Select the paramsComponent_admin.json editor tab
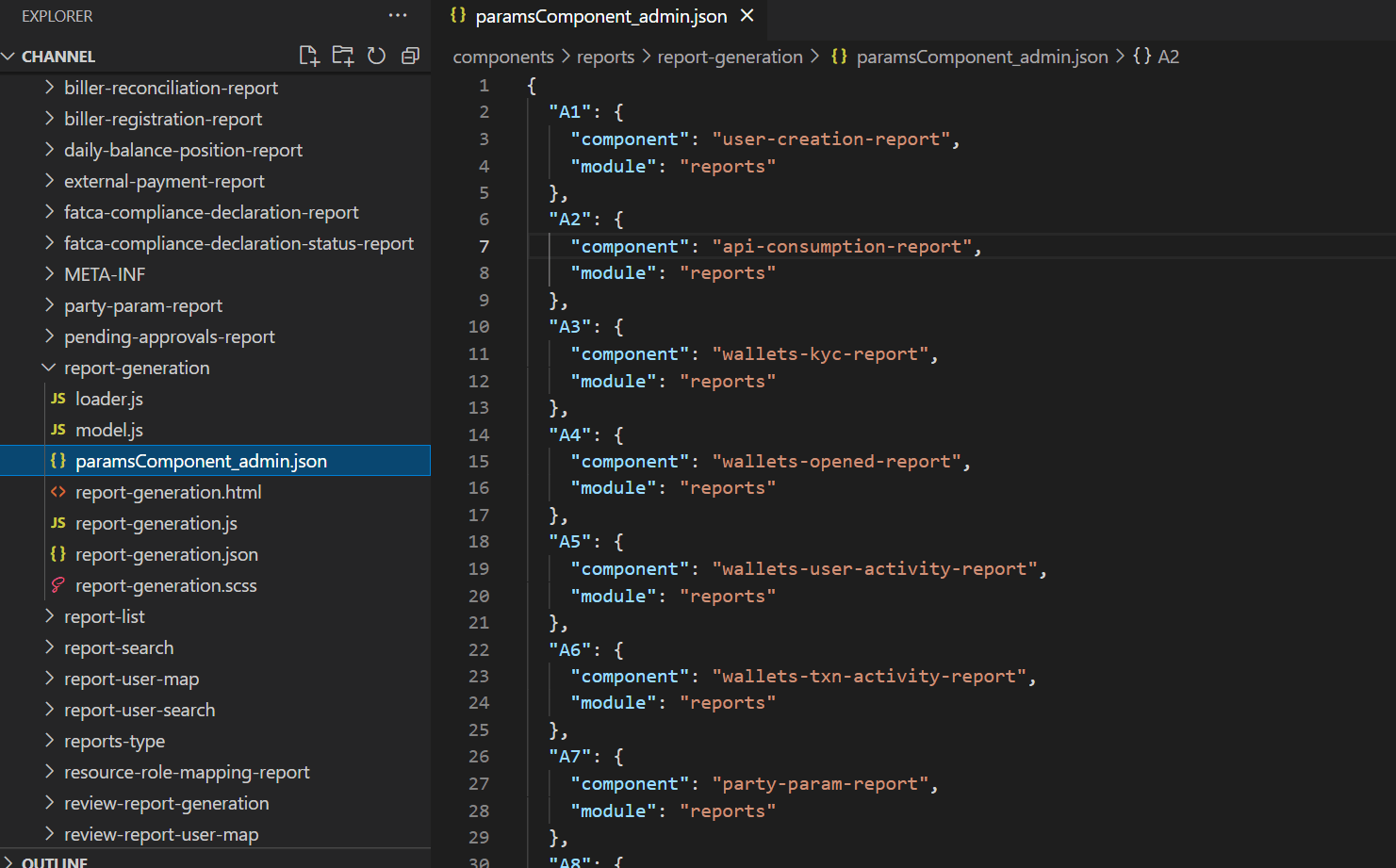Image resolution: width=1396 pixels, height=868 pixels. click(600, 16)
